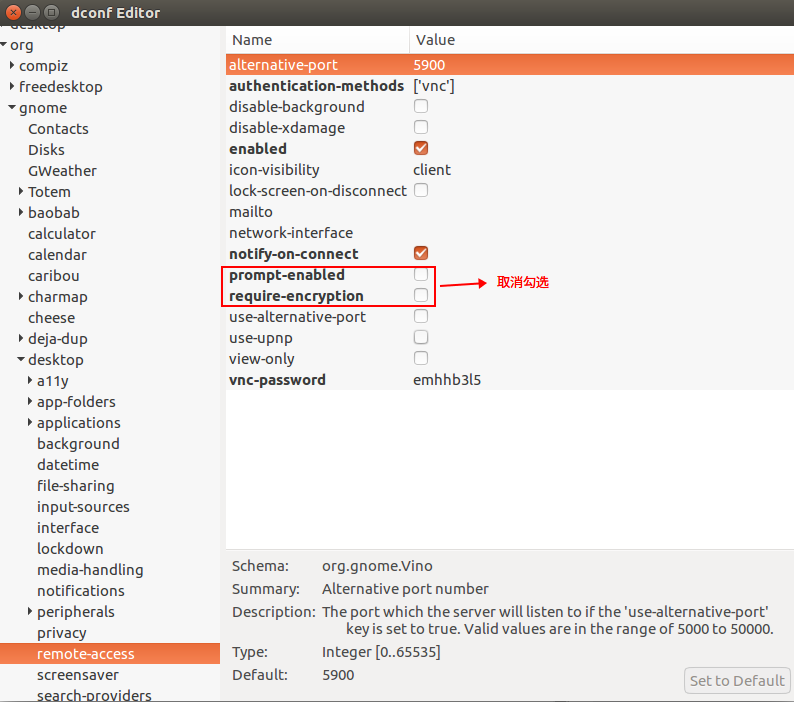Select the Disks tree item
Screen dimensions: 794x702
tap(46, 150)
